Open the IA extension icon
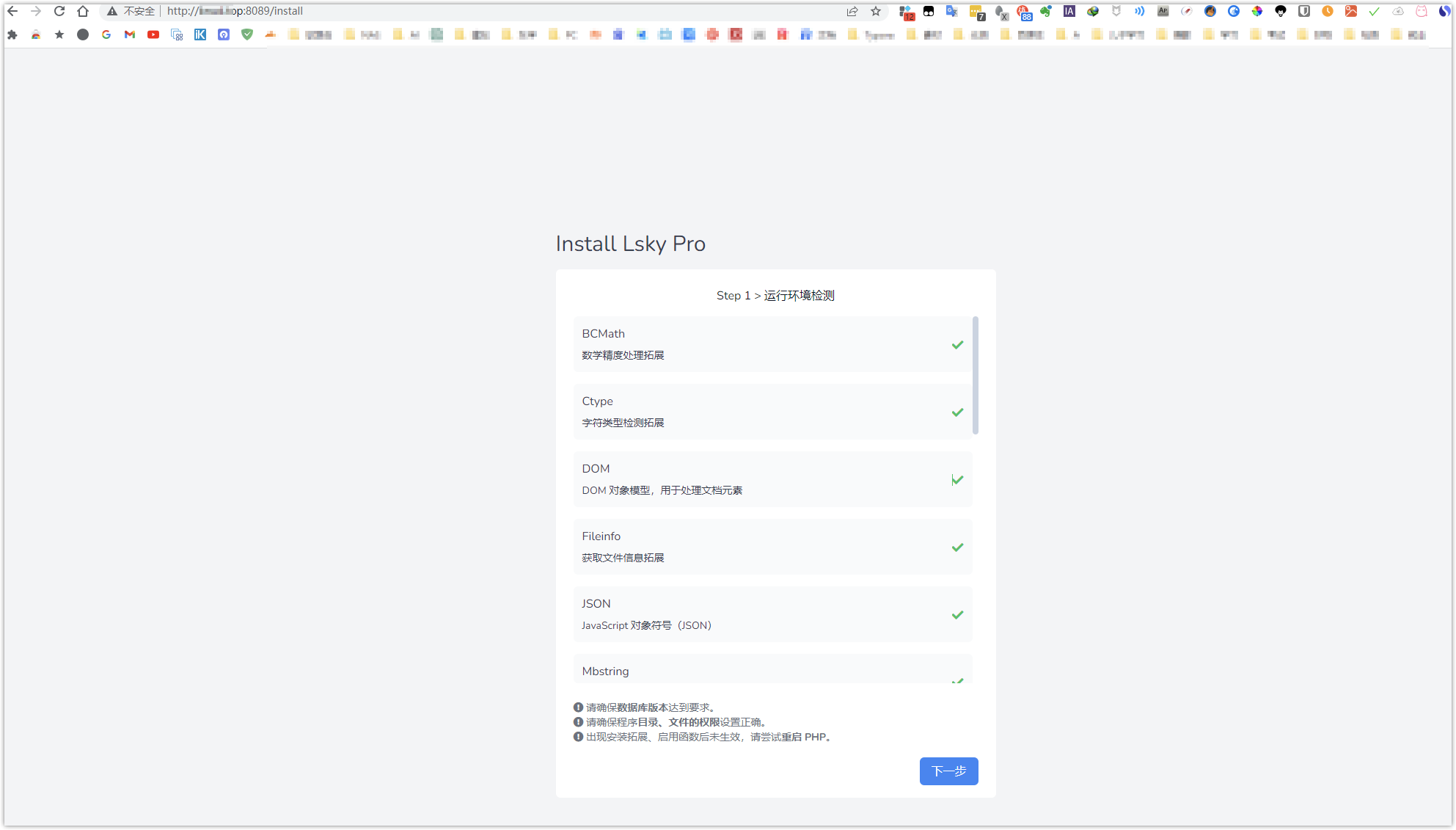Screen dimensions: 1456x830 [1069, 11]
